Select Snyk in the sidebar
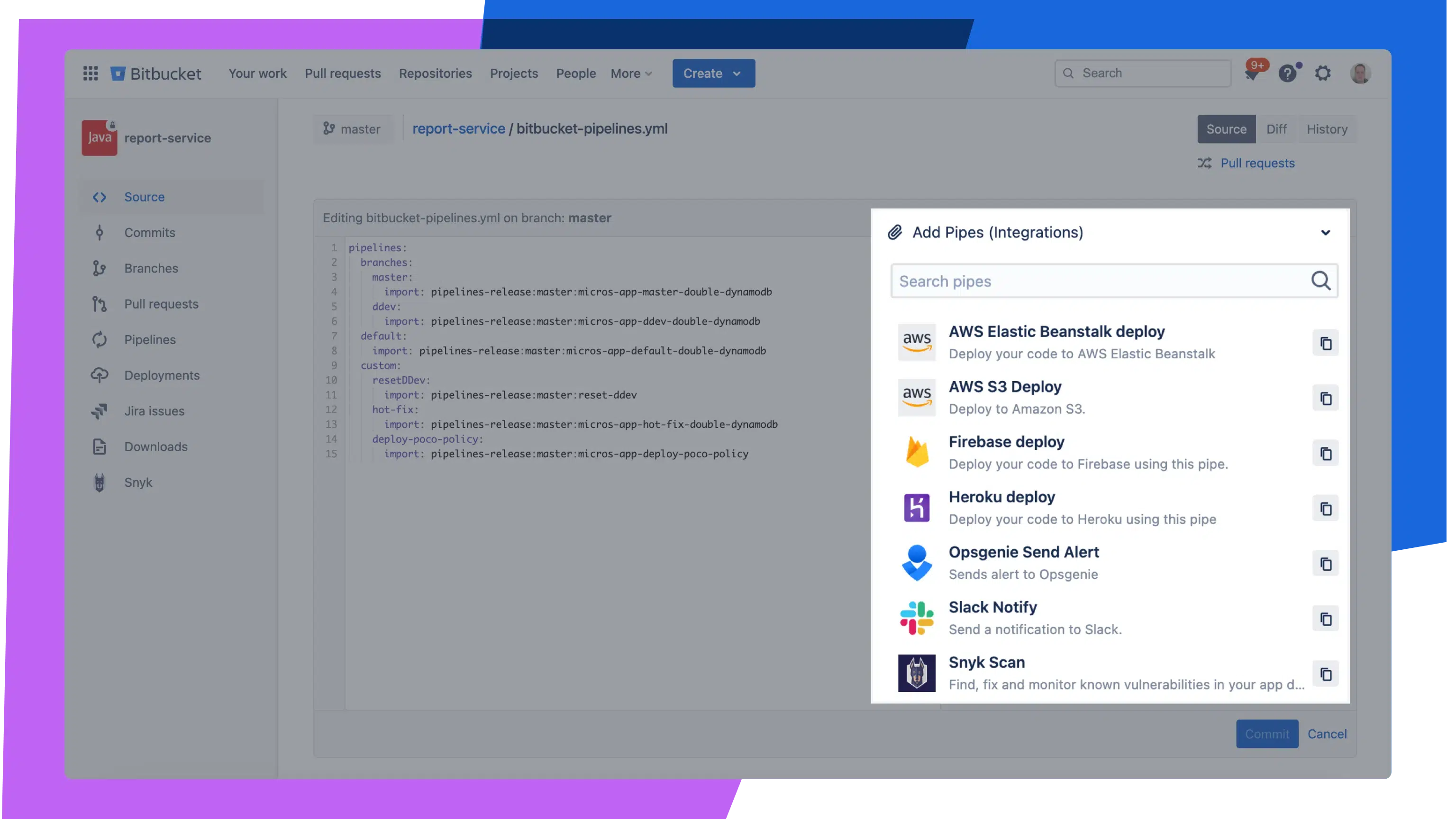The image size is (1456, 819). pos(172,482)
